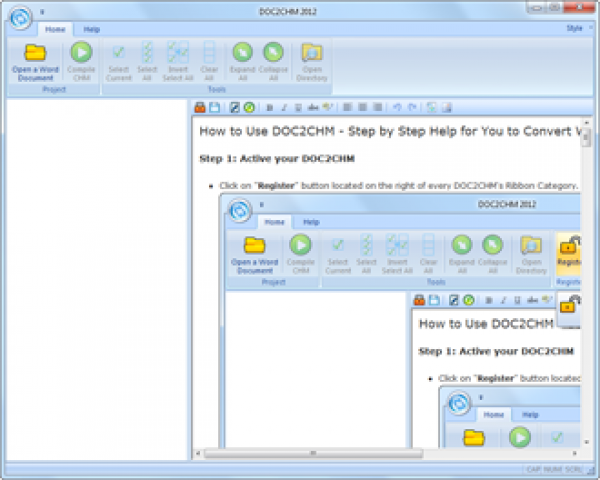Center text in editor toolbar
The image size is (600, 480).
pyautogui.click(x=362, y=108)
